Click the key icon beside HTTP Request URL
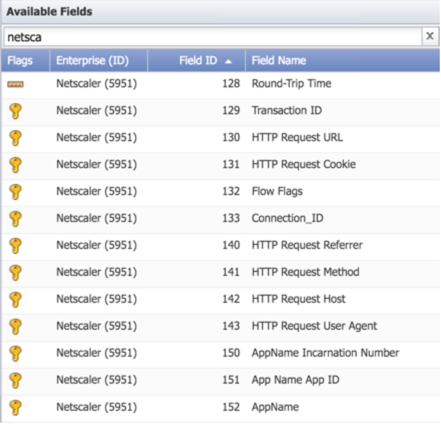Image resolution: width=441 pixels, height=426 pixels. pos(15,138)
